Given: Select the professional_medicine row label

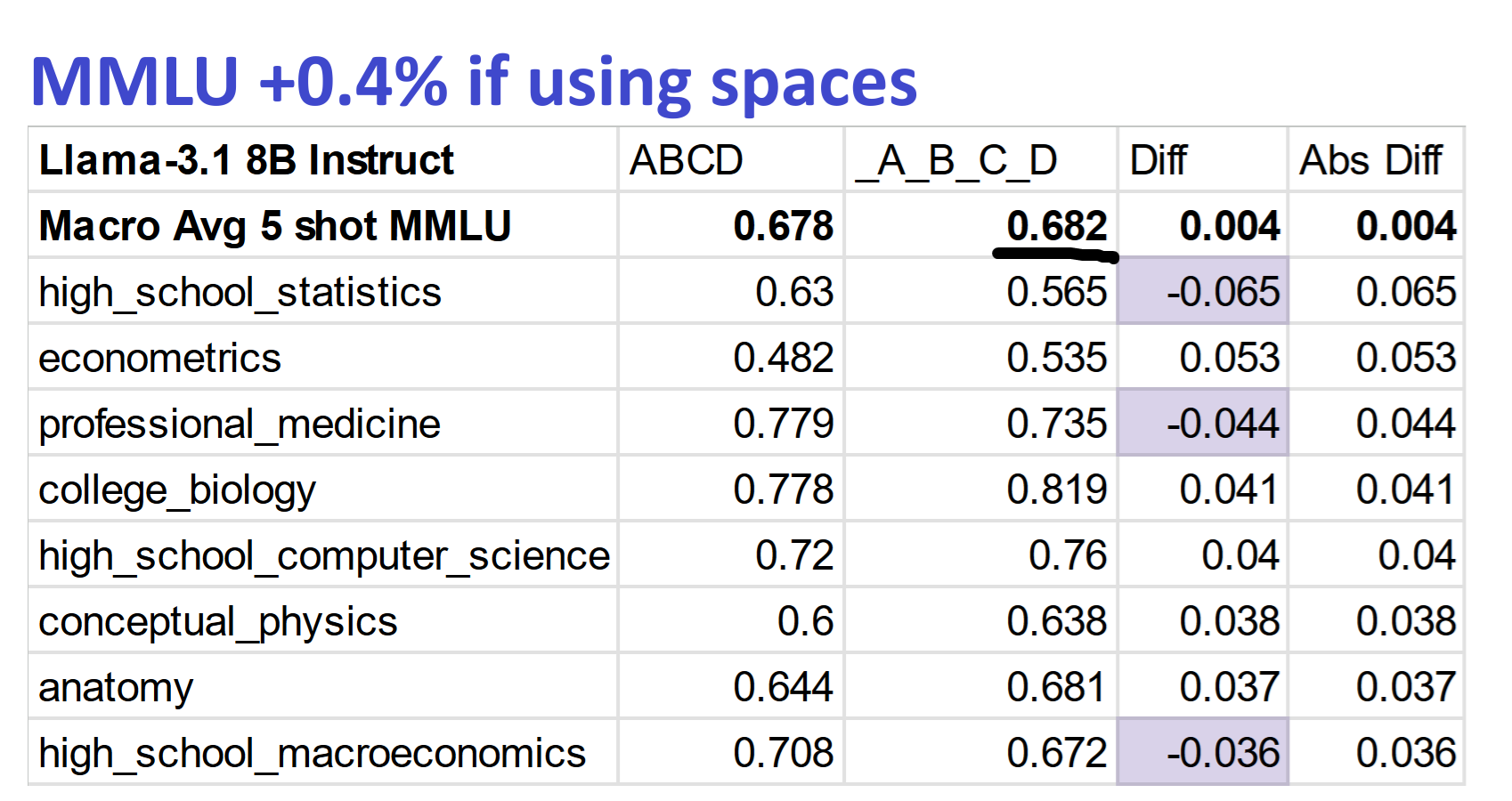Looking at the screenshot, I should pos(240,424).
